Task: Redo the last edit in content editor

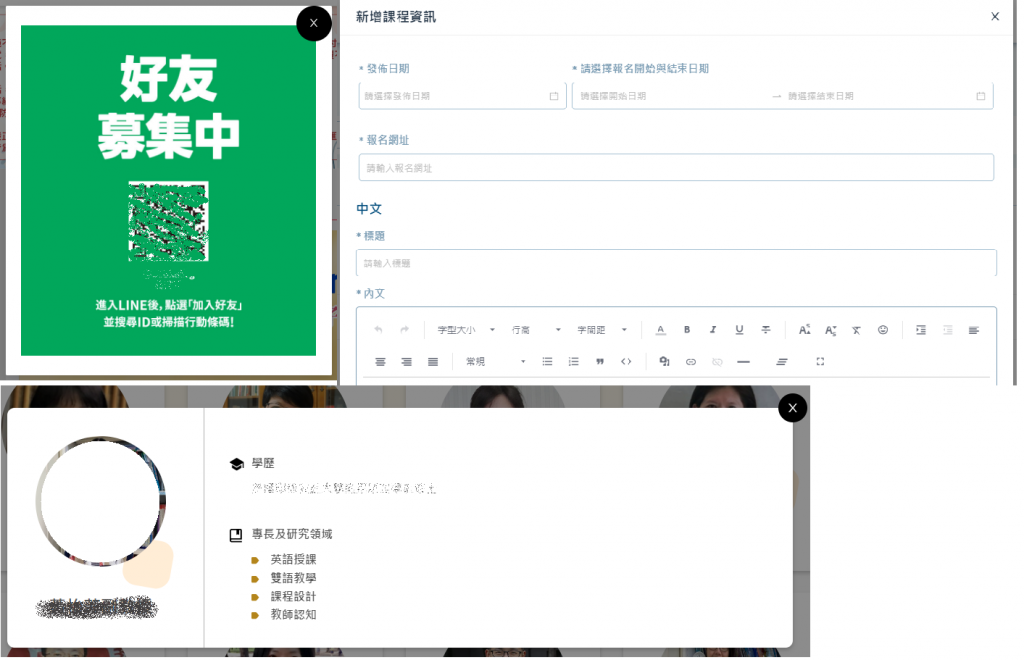Action: (405, 330)
